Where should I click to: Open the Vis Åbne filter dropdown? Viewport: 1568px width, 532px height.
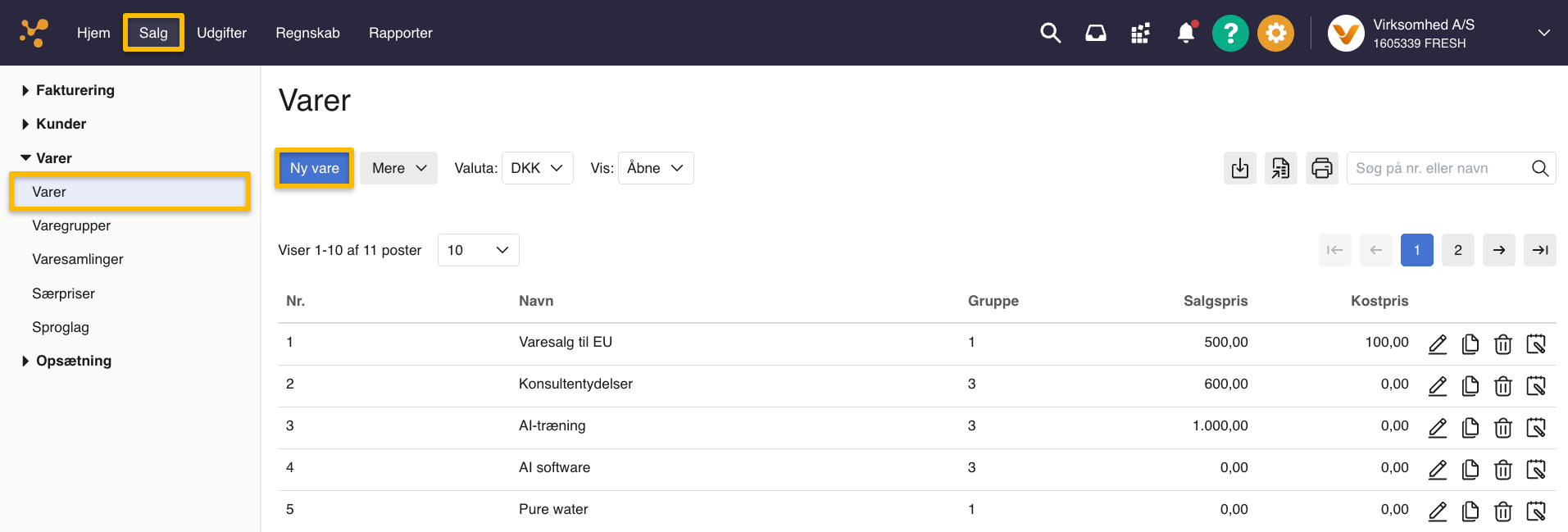[655, 168]
